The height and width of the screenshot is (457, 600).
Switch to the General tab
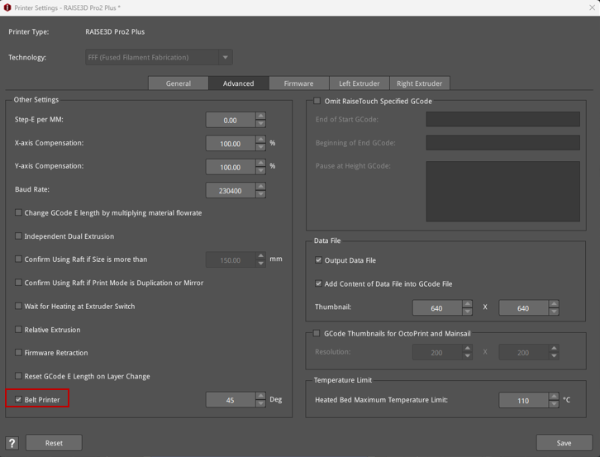pyautogui.click(x=178, y=83)
